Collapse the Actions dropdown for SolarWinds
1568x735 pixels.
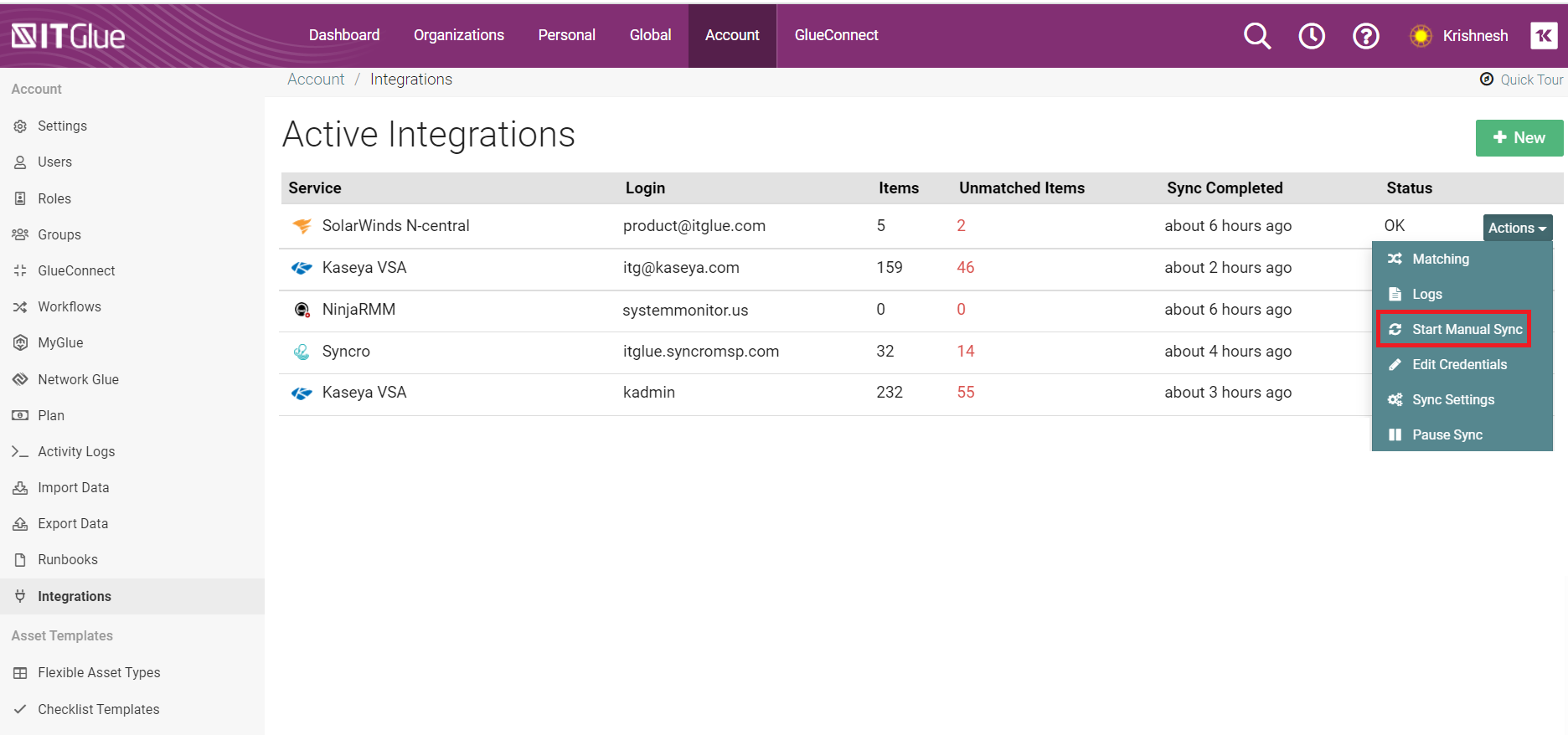(1517, 228)
